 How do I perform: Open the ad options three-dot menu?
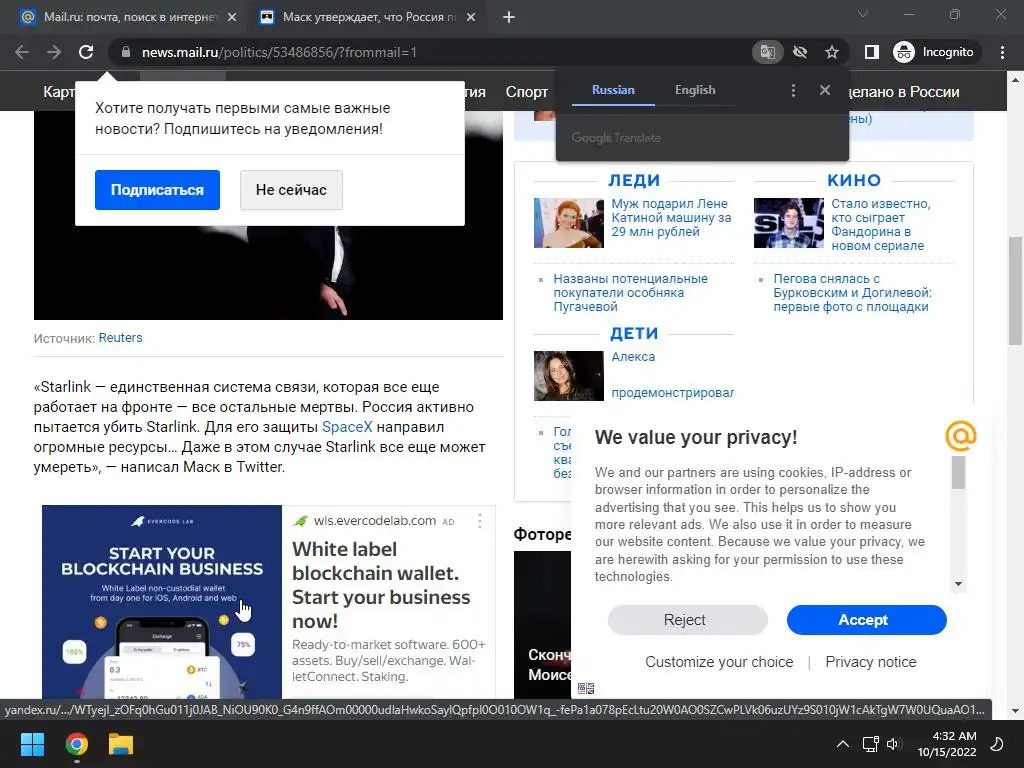[480, 520]
